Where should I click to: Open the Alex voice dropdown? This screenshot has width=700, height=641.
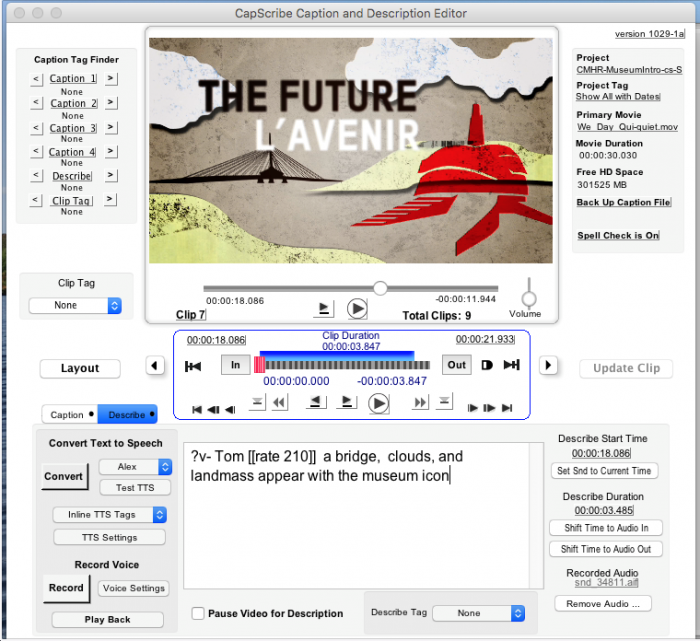(x=135, y=467)
